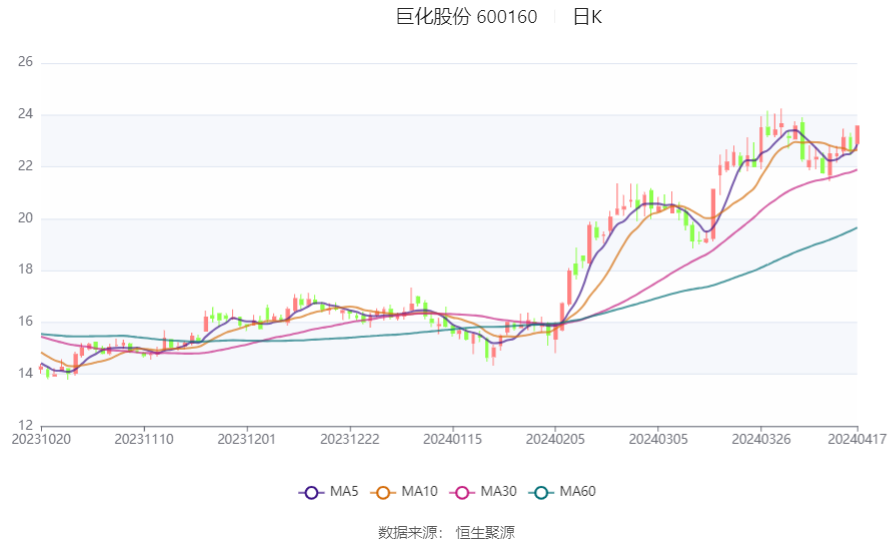Click the 26 price axis label
893x542 pixels.
point(25,62)
